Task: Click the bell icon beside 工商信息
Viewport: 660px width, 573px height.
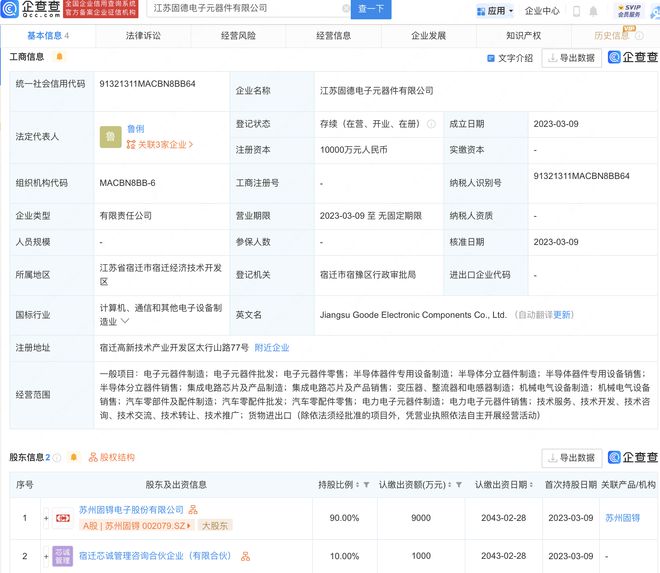Action: tap(59, 56)
